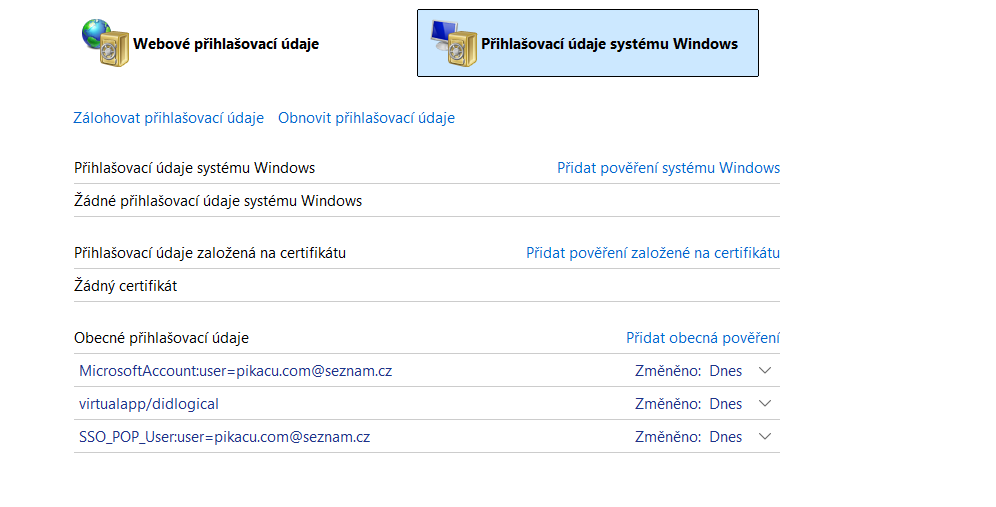Click 'Žádné přihlašovací údaje systému Windows' text
996x507 pixels.
(x=218, y=201)
